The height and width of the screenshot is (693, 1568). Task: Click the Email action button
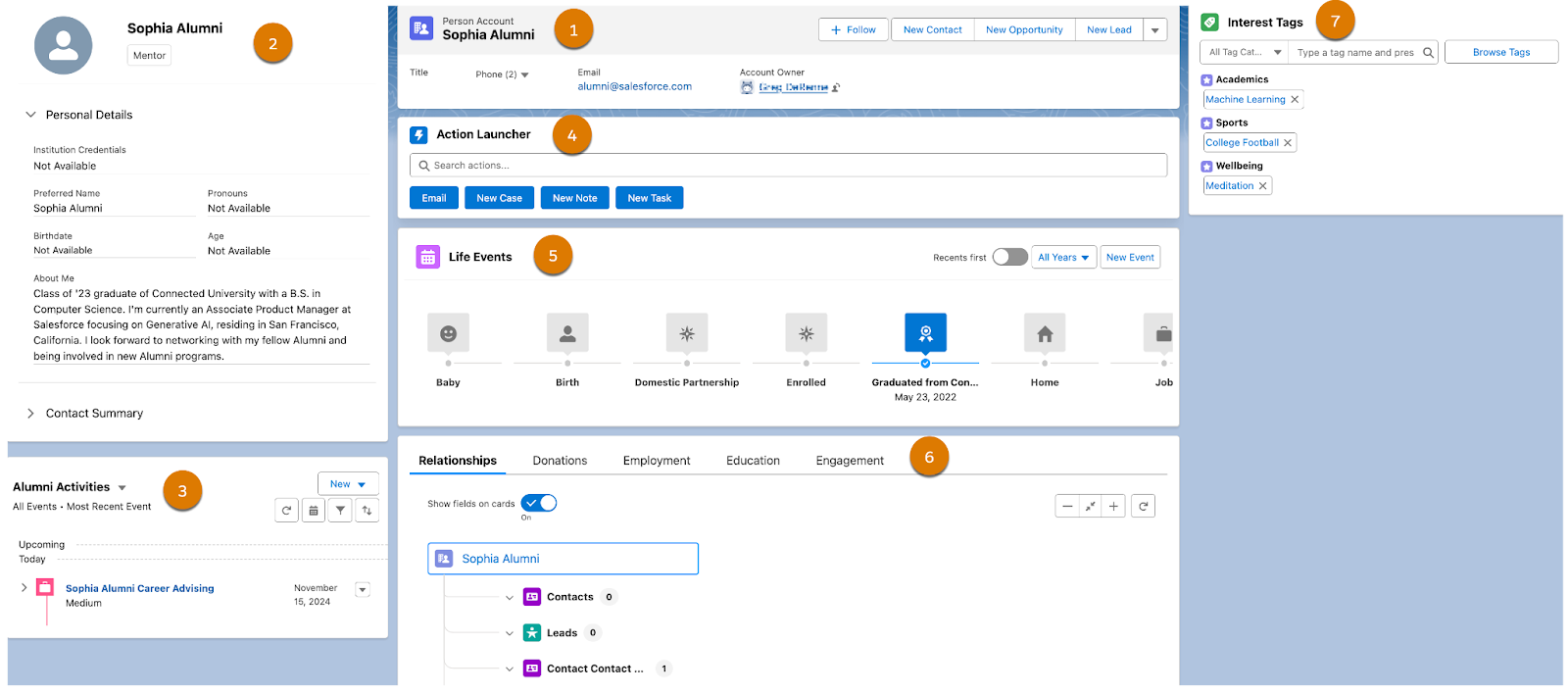click(434, 198)
